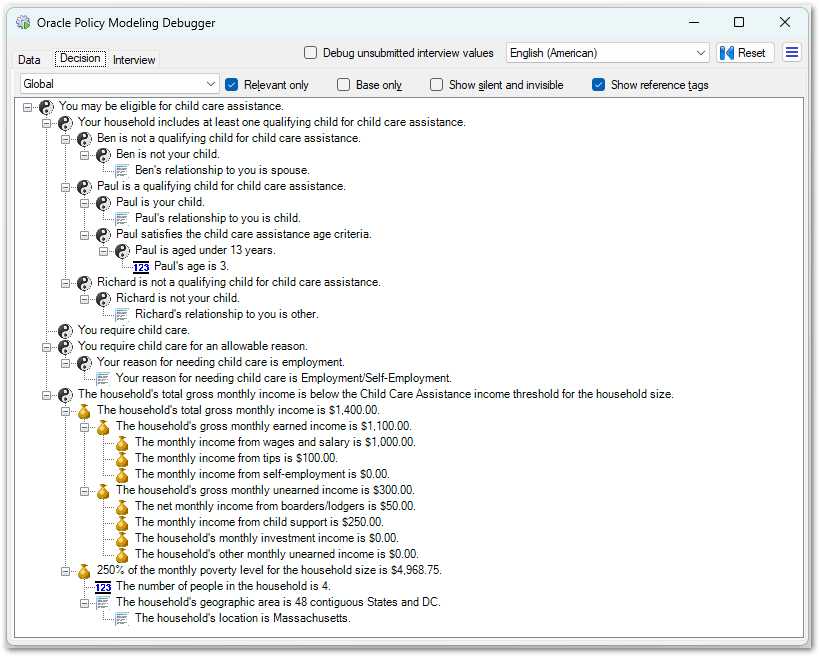The height and width of the screenshot is (657, 820).
Task: Click the icon beside 'Your household includes at least one qualifying child'
Action: pos(65,123)
